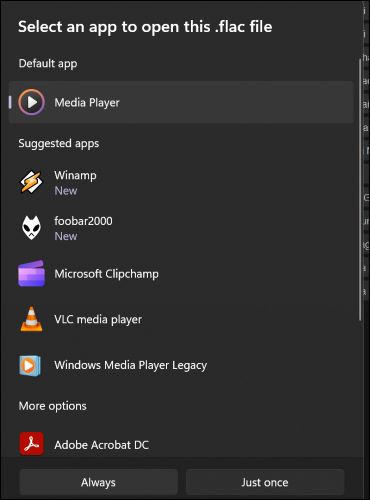Viewport: 370px width, 500px height.
Task: Select the Microsoft Clipchamp purple icon
Action: (x=31, y=273)
